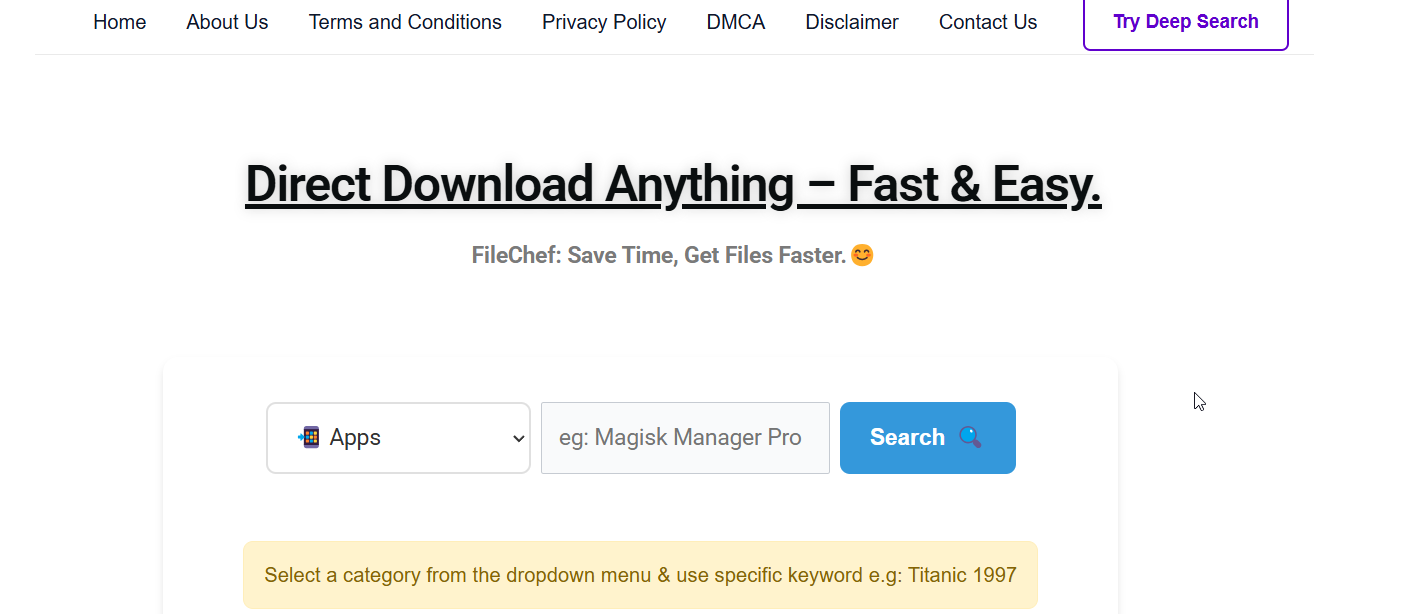1406x614 pixels.
Task: Click the magnifying glass icon on Search button
Action: pyautogui.click(x=970, y=437)
